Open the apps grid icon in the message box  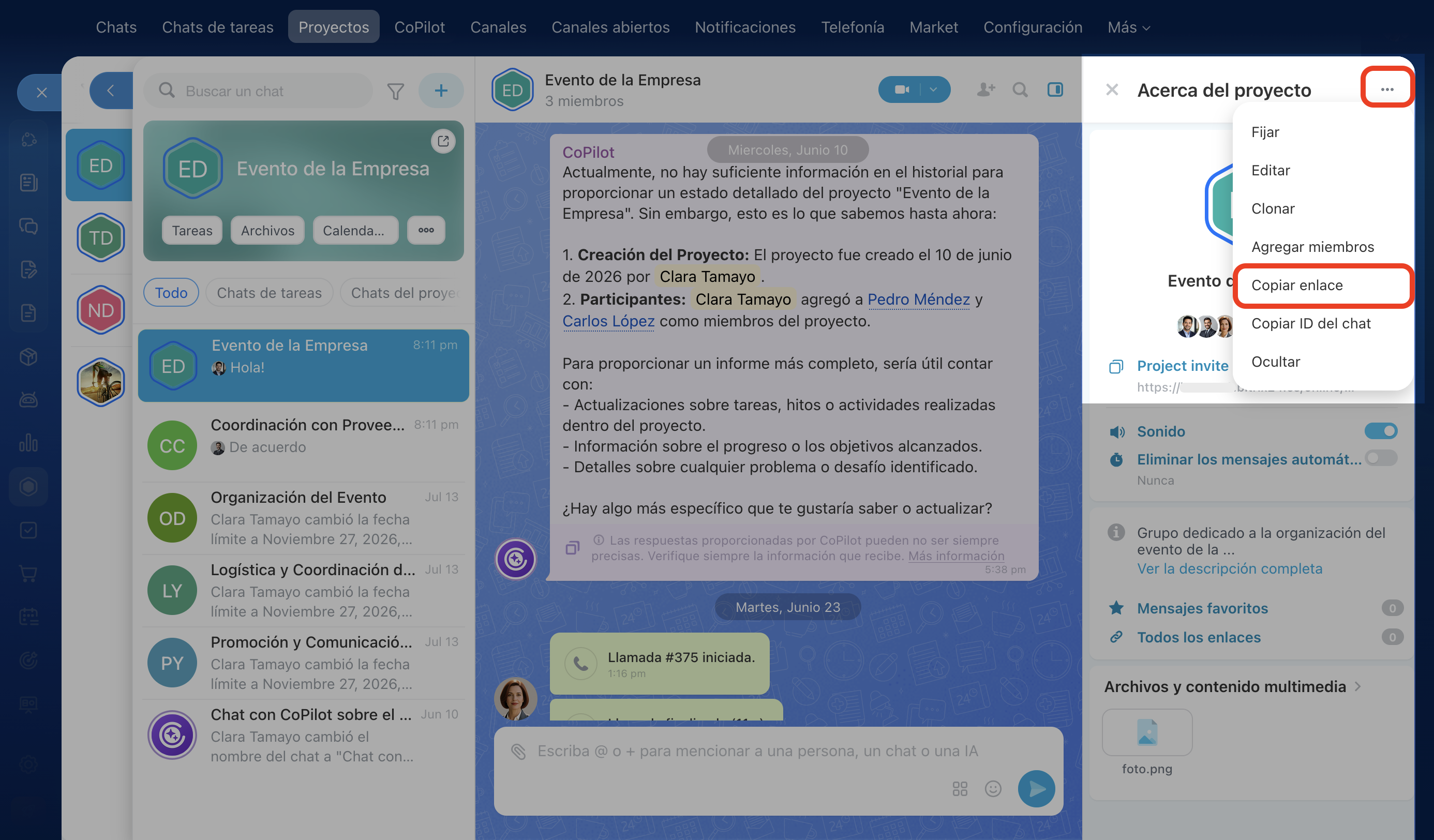(x=960, y=788)
